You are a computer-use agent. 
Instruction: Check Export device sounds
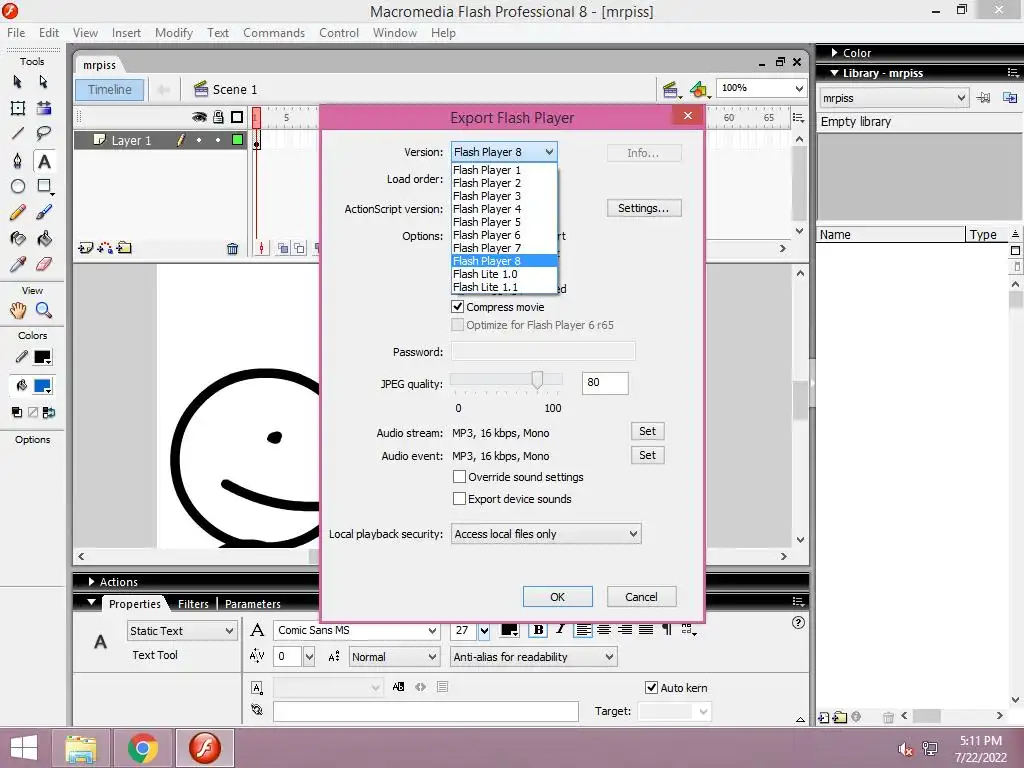pos(459,499)
